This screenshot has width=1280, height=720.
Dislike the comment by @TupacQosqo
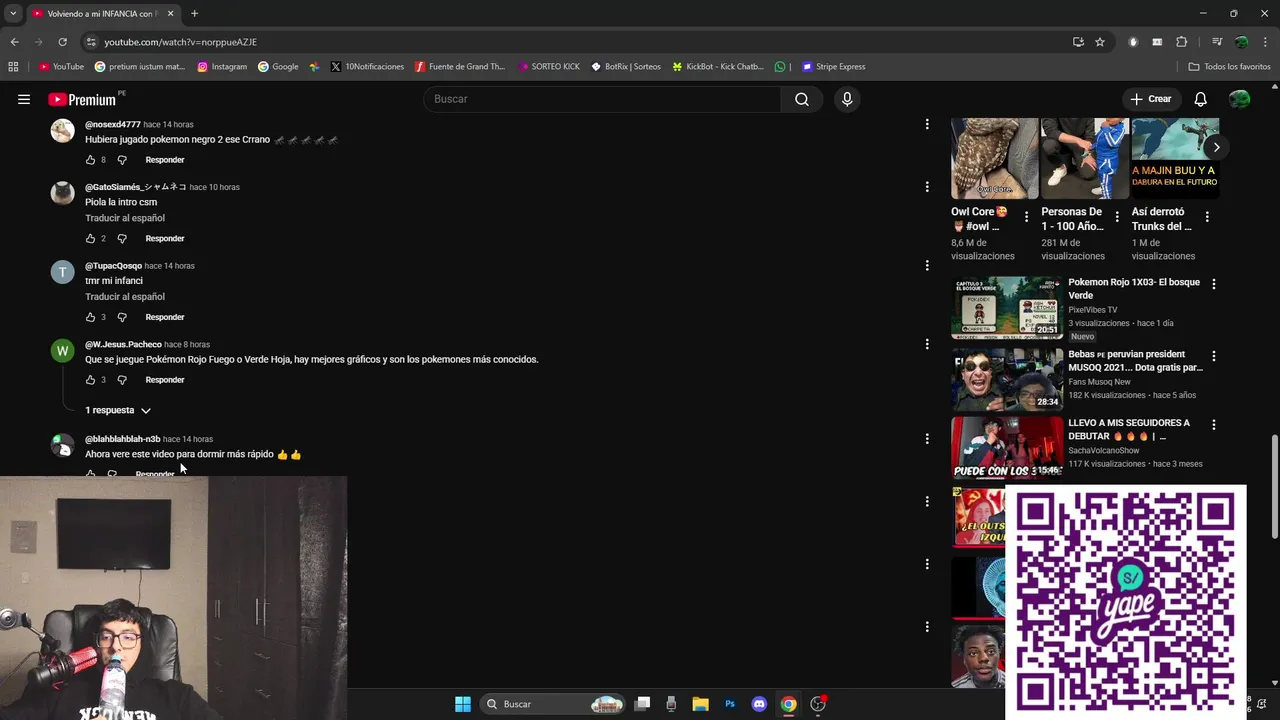pos(122,317)
